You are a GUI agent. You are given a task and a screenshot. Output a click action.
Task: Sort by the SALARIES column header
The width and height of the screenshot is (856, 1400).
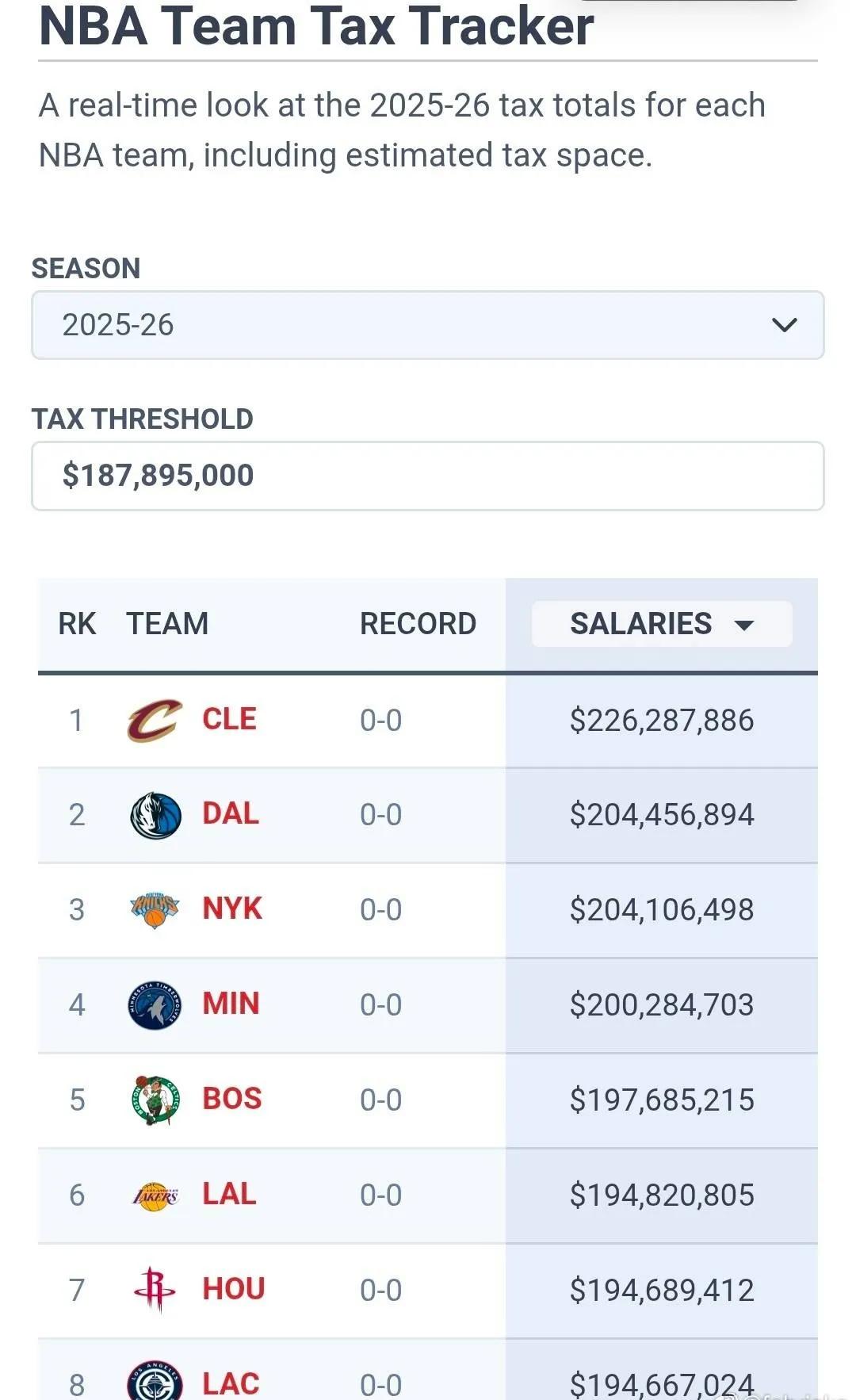[x=662, y=624]
